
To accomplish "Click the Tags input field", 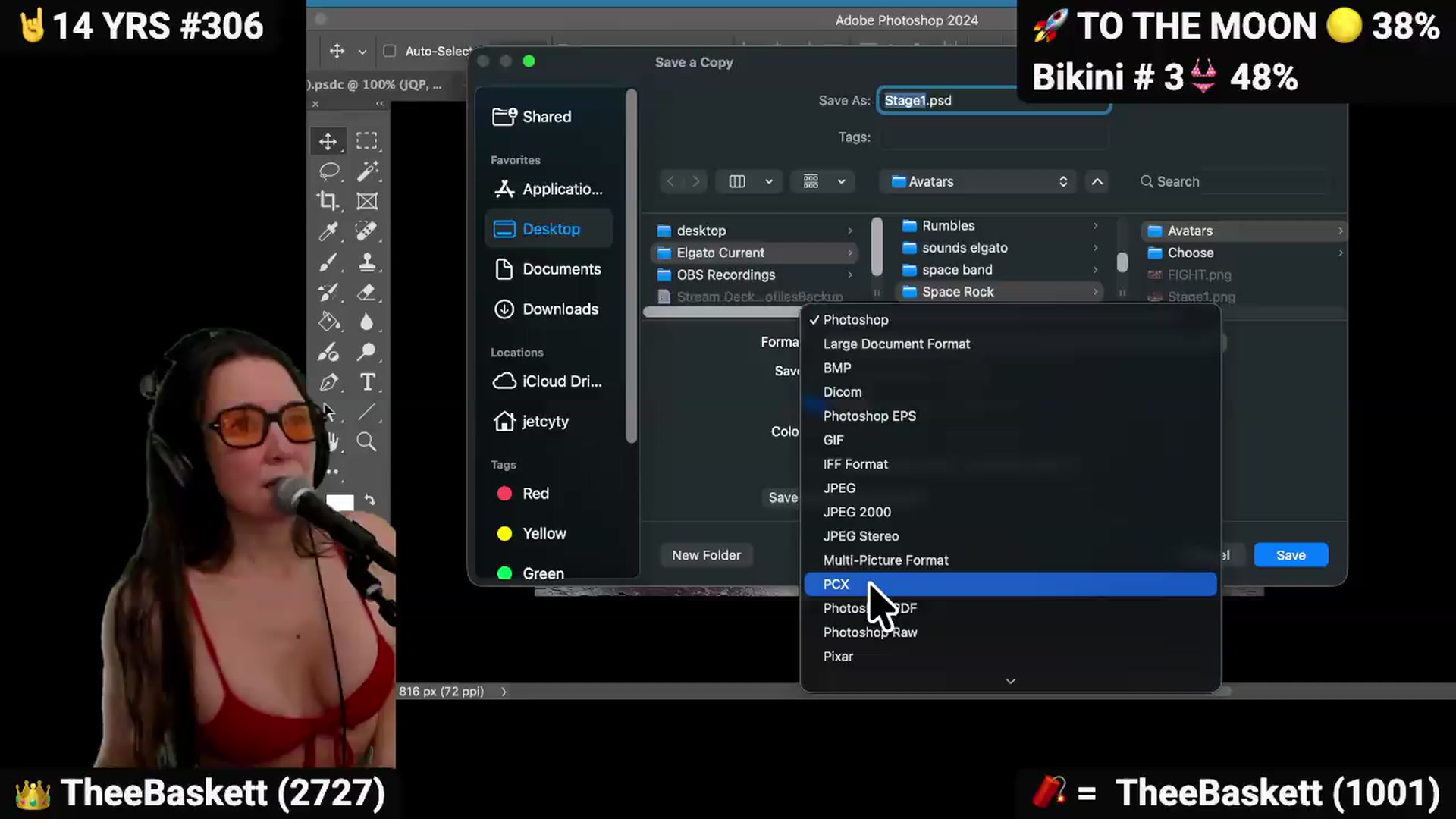I will point(993,137).
